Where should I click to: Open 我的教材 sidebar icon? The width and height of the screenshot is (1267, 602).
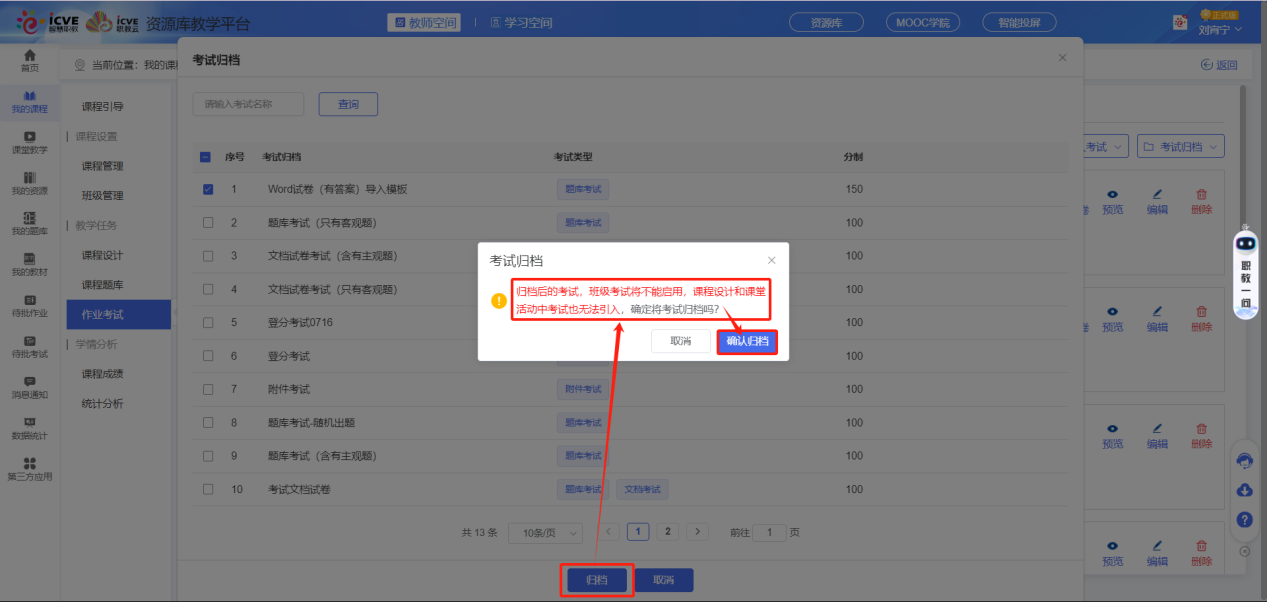[x=29, y=264]
